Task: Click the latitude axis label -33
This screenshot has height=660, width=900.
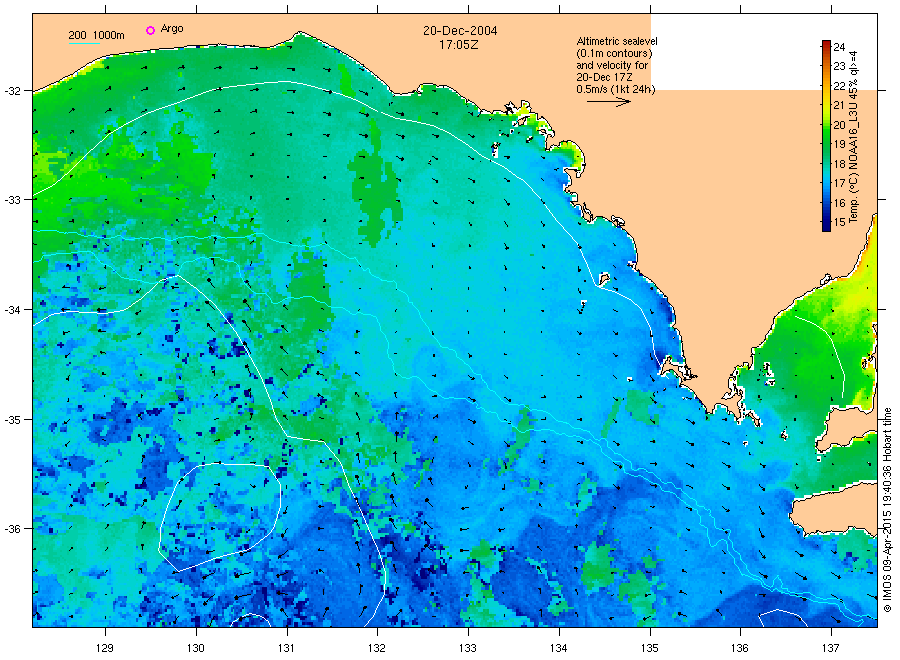Action: pos(12,200)
